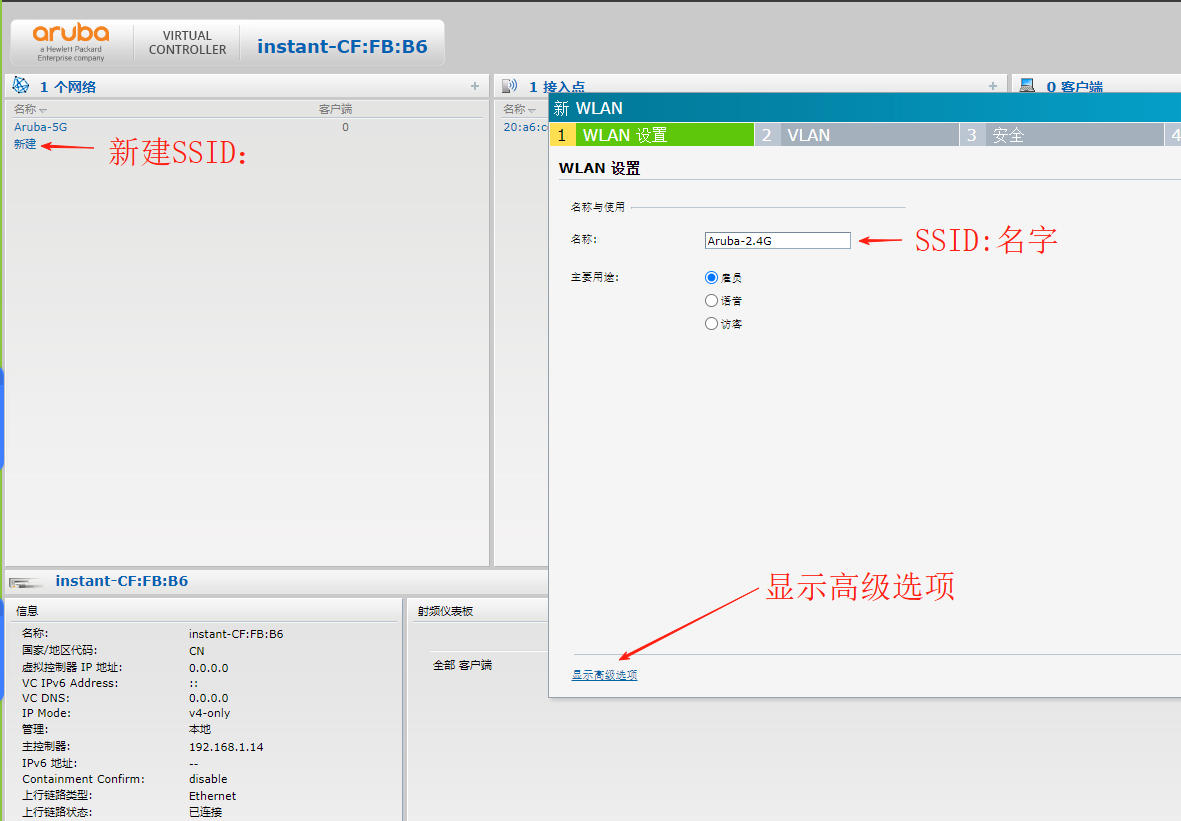Open step 2 VLAN tab
The height and width of the screenshot is (821, 1181).
857,135
